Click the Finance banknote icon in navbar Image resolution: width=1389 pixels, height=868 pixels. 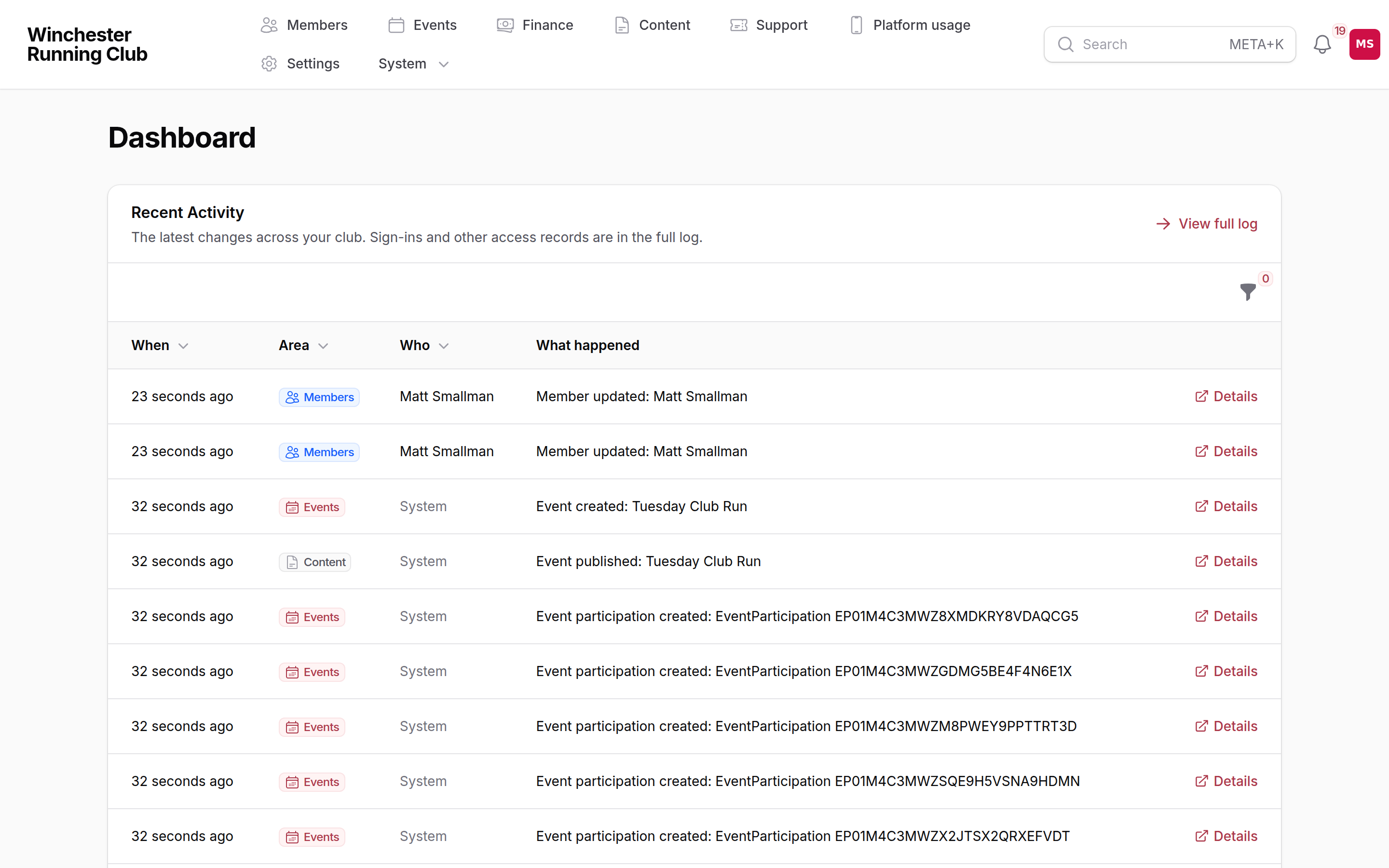(x=505, y=25)
